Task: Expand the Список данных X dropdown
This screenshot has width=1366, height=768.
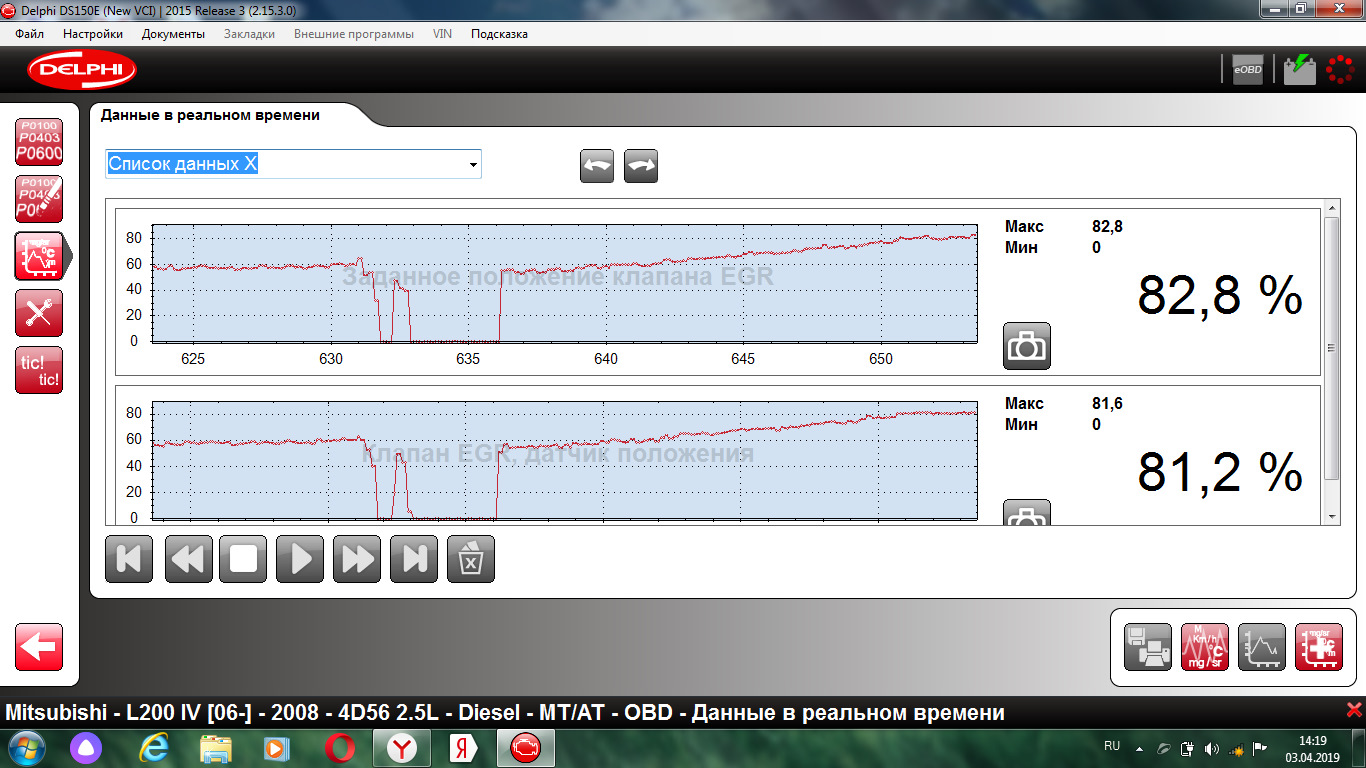Action: (473, 165)
